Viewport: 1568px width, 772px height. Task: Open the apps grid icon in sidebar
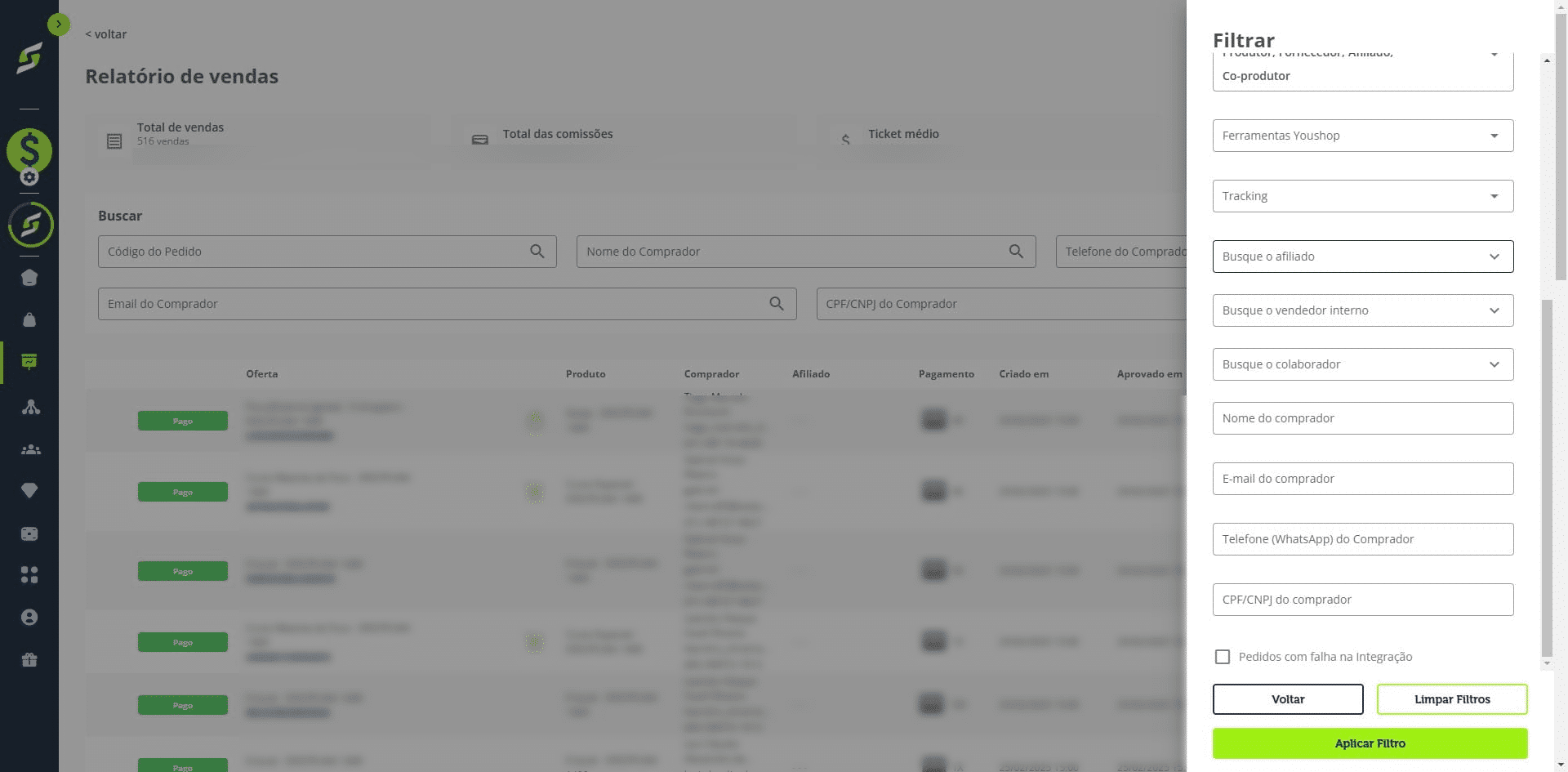pyautogui.click(x=29, y=575)
